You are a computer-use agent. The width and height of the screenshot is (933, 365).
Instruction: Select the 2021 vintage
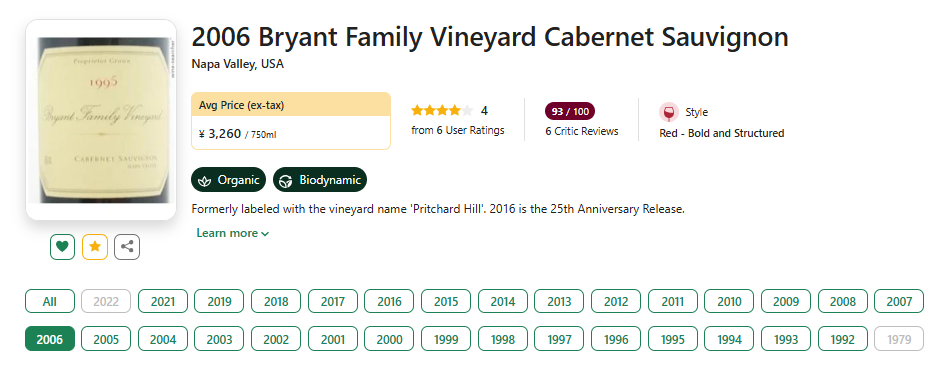(x=163, y=301)
